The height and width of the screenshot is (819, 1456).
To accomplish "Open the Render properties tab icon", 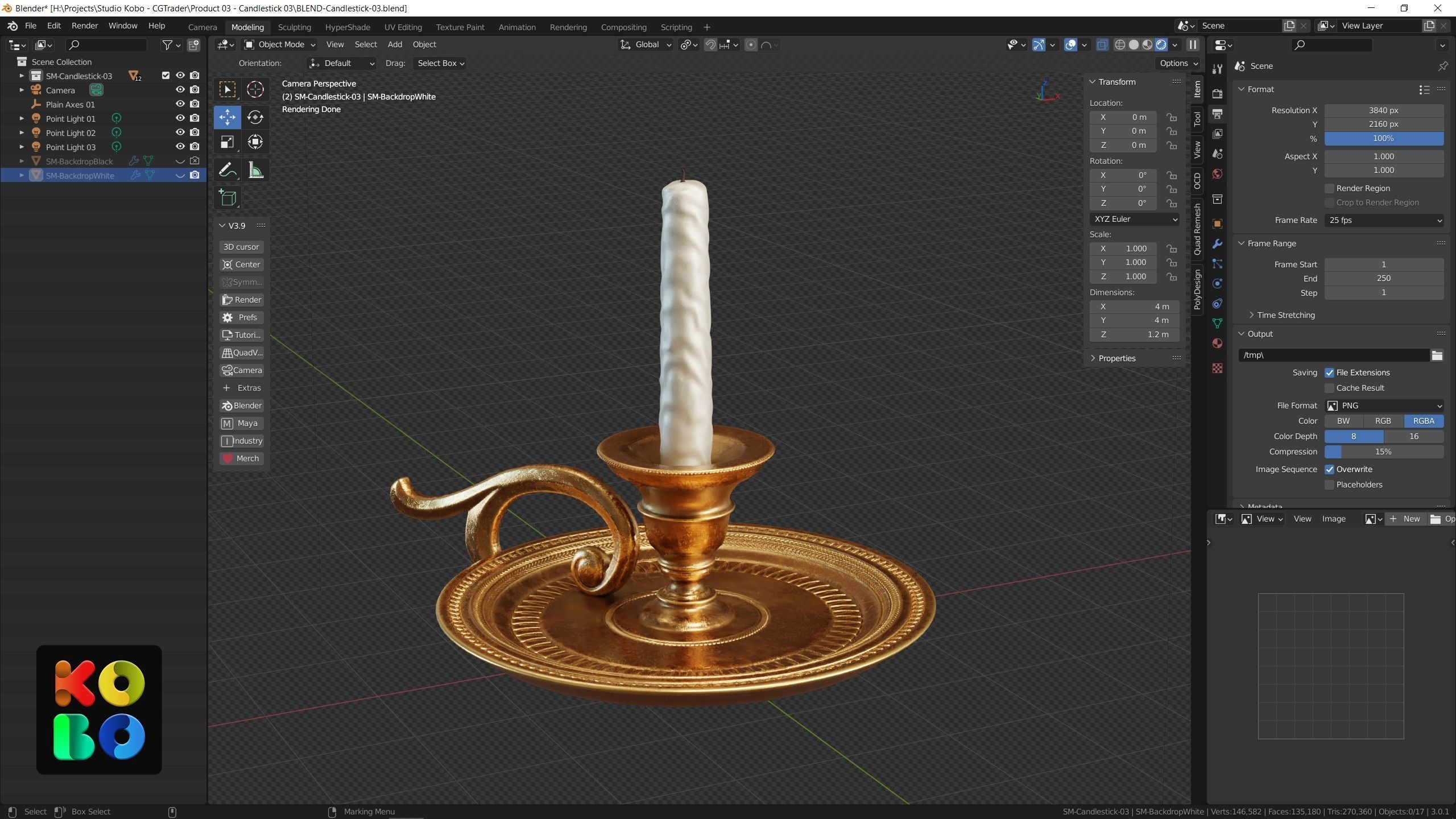I will tap(1217, 93).
